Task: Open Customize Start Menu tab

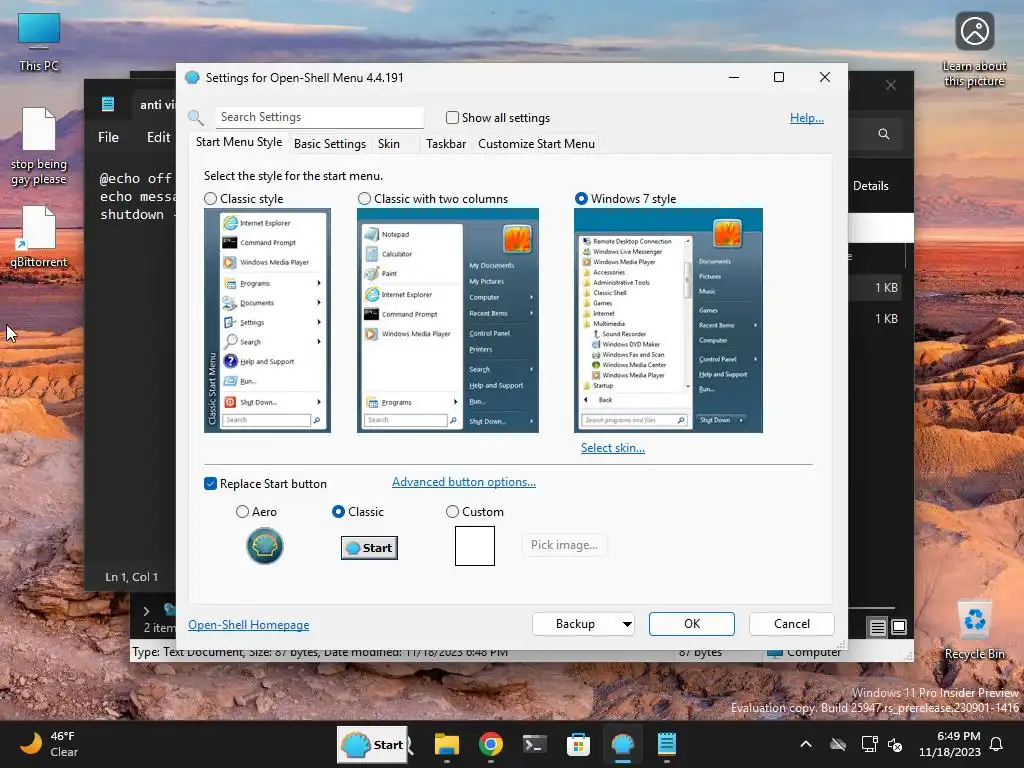Action: pos(536,144)
